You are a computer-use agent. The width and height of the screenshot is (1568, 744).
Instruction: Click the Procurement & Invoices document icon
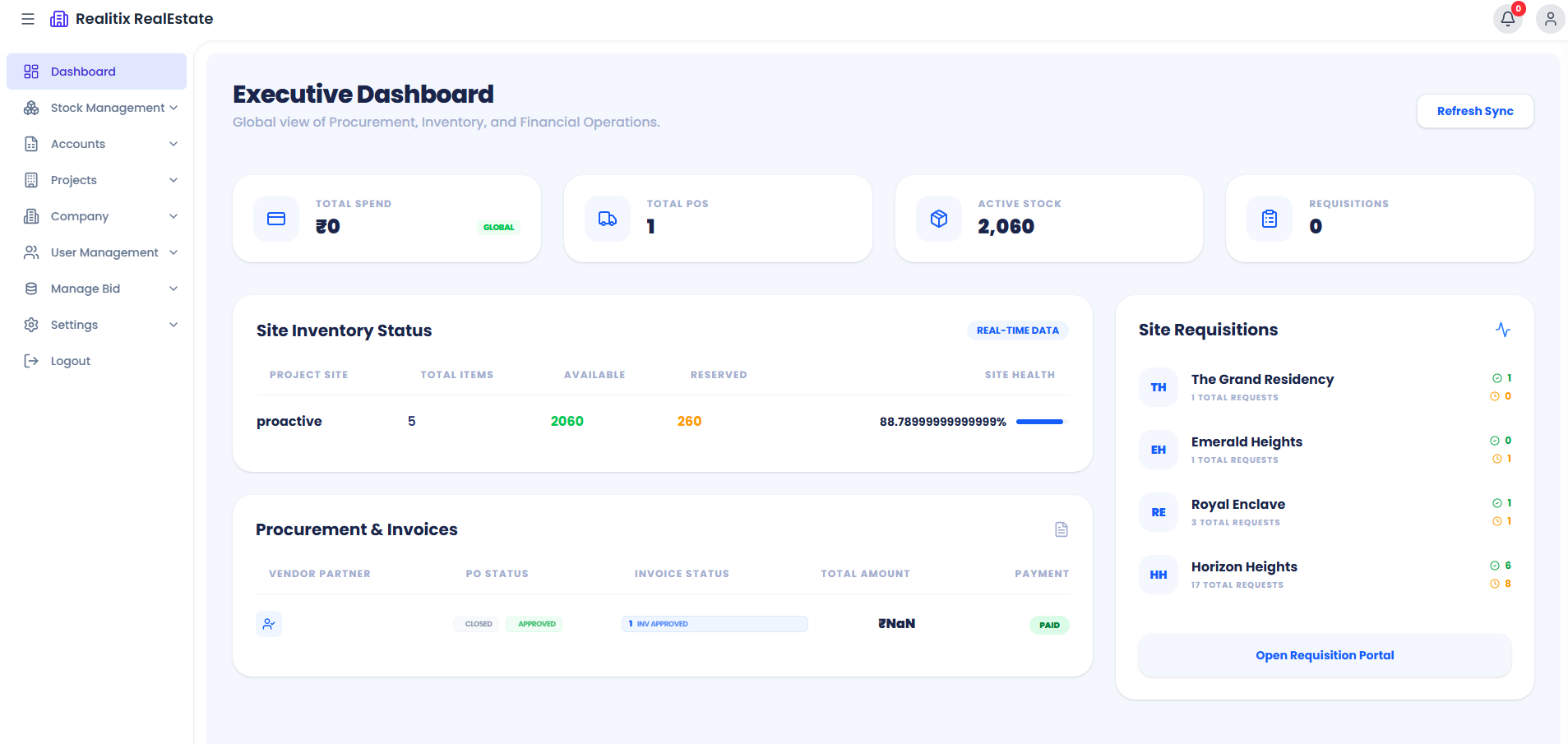1062,529
